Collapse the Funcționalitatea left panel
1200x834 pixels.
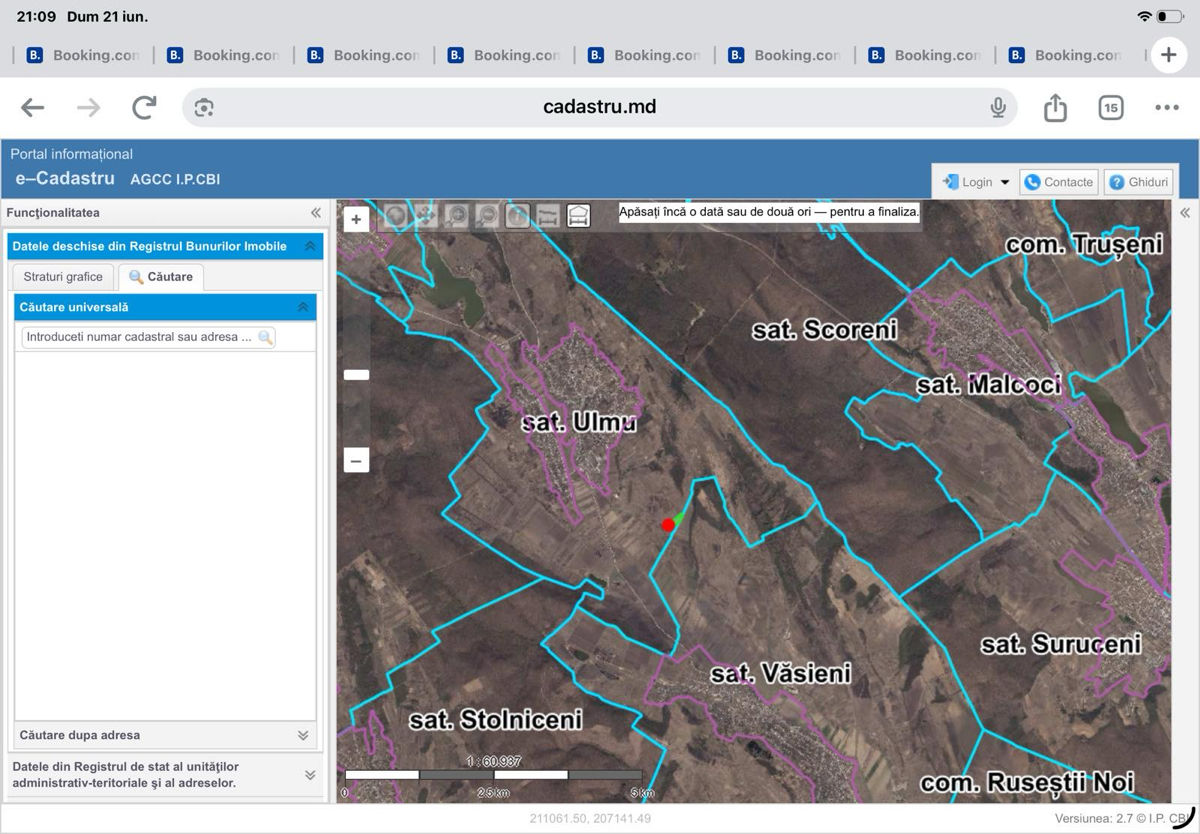[316, 213]
